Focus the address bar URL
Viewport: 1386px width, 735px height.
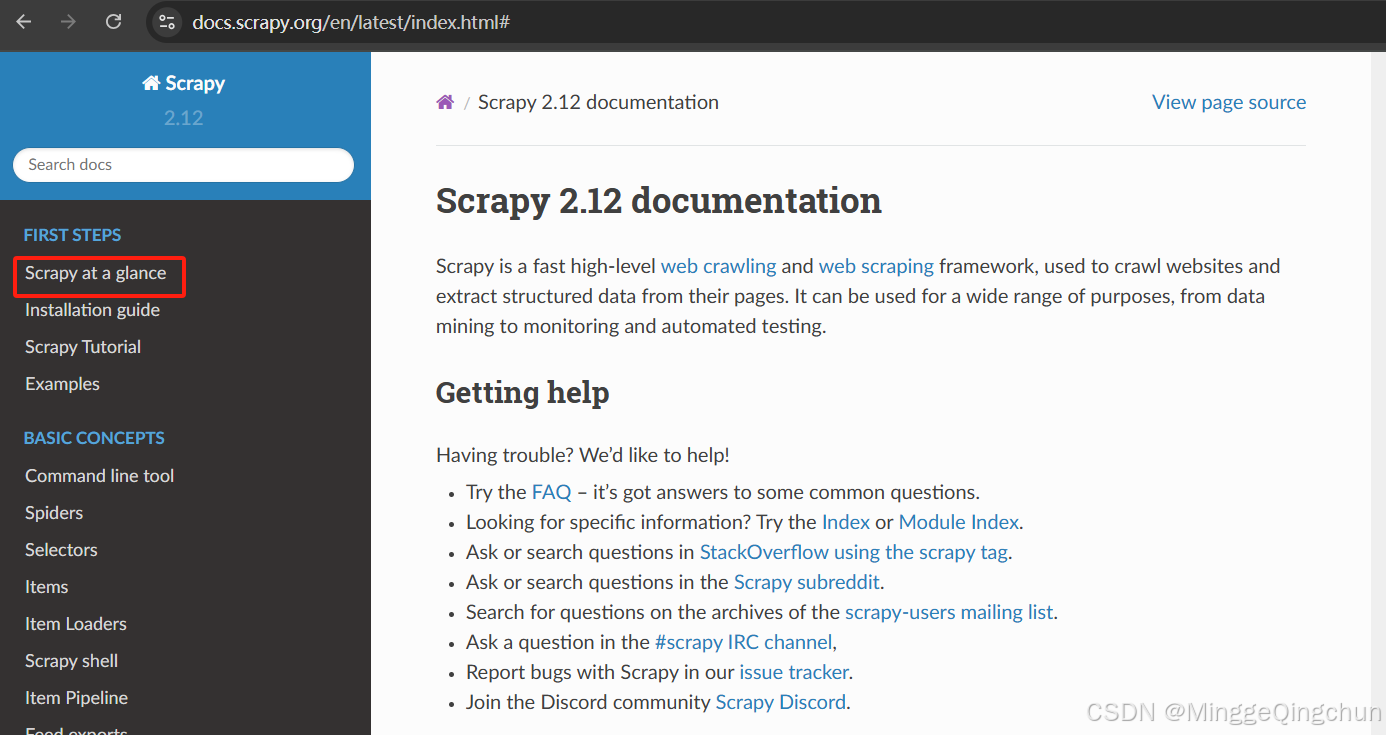click(351, 21)
